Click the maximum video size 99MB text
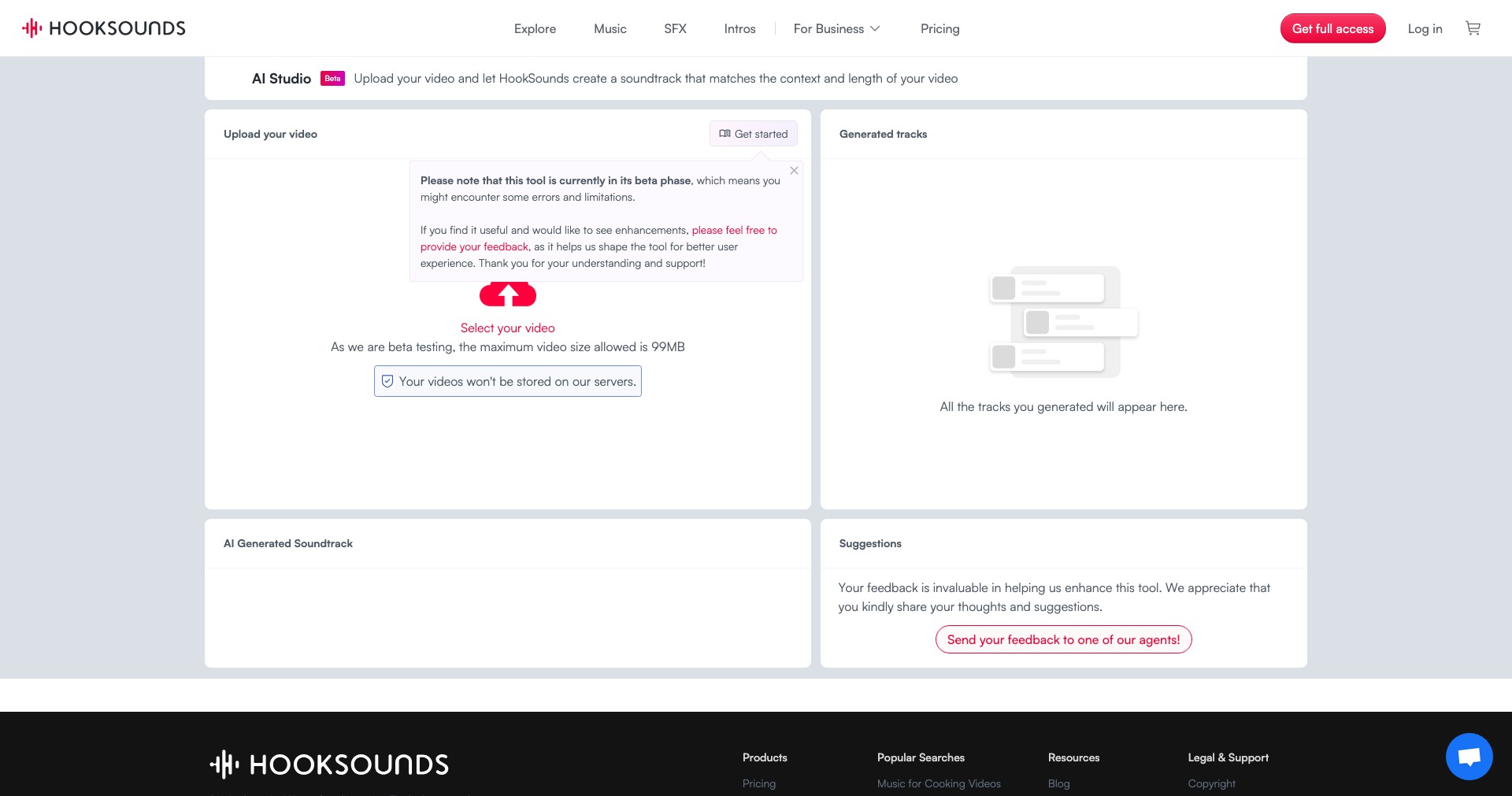The width and height of the screenshot is (1512, 796). coord(508,346)
